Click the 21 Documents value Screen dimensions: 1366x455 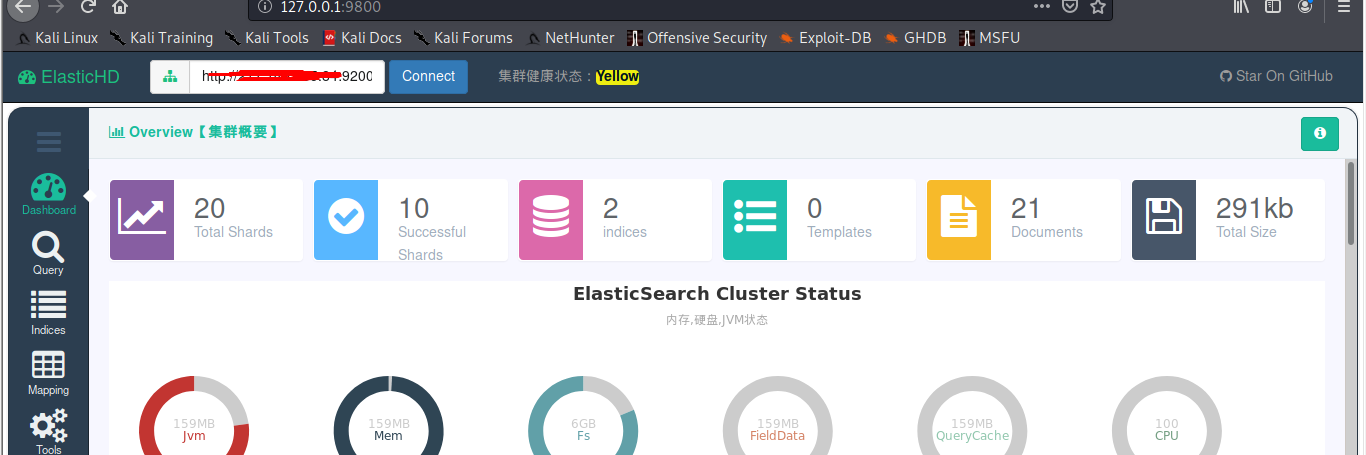(1026, 208)
